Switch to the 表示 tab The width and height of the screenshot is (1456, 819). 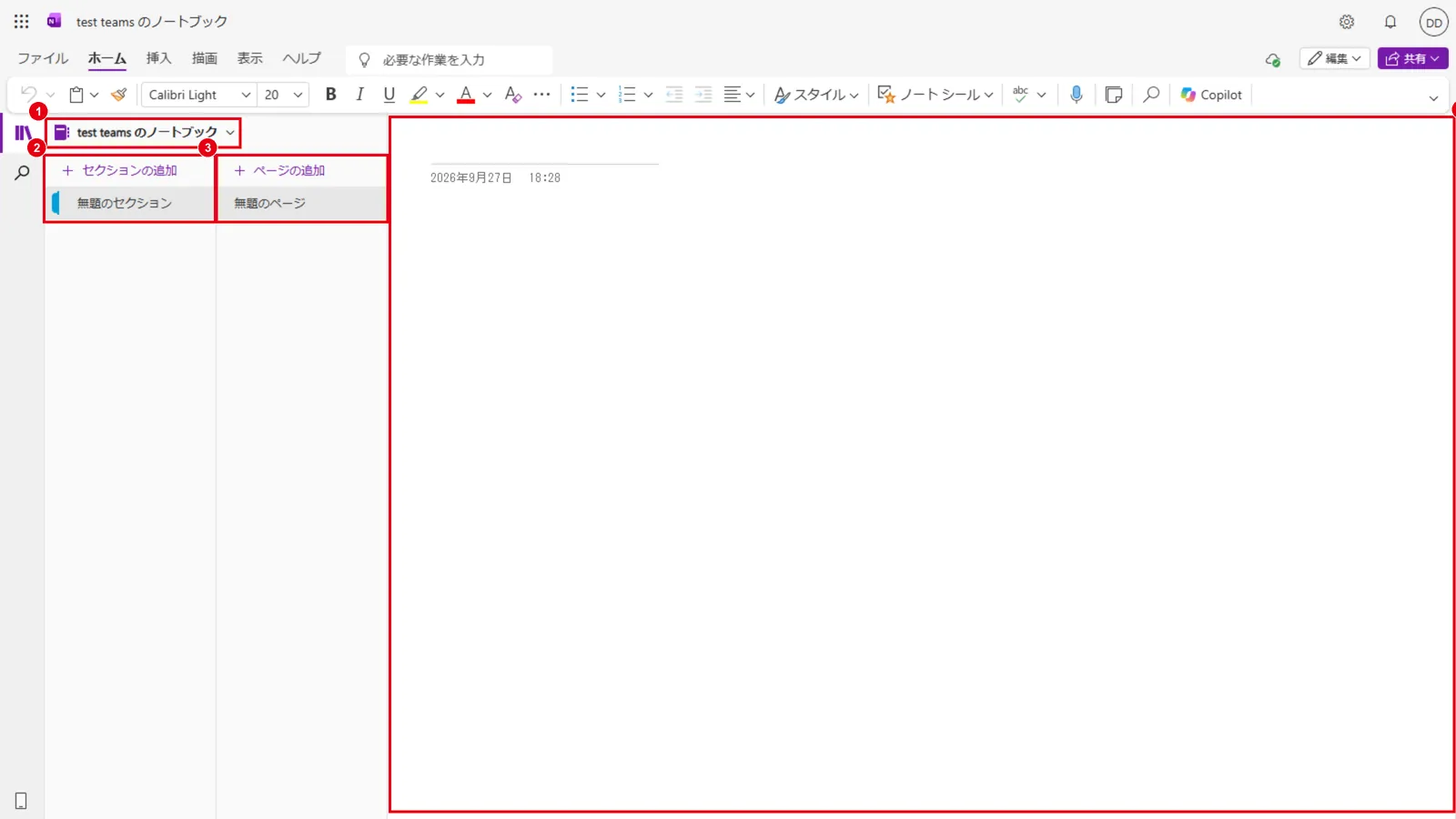pos(250,58)
